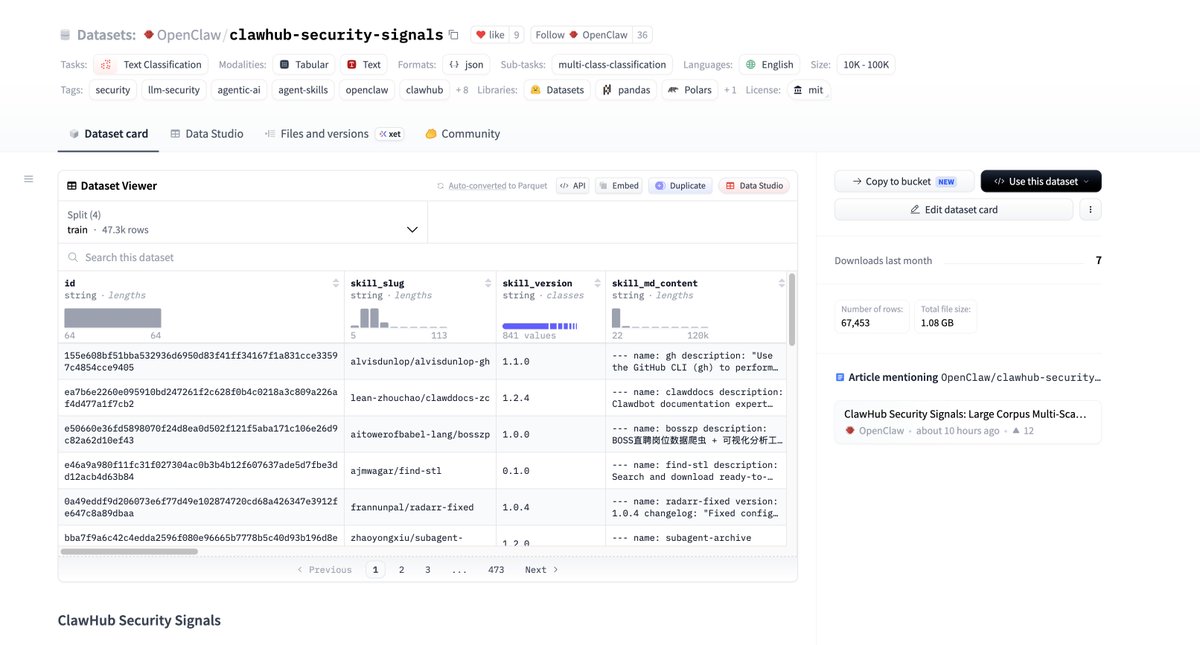Open the ClawHub Security Signals article card
Viewport: 1200px width, 645px height.
968,422
